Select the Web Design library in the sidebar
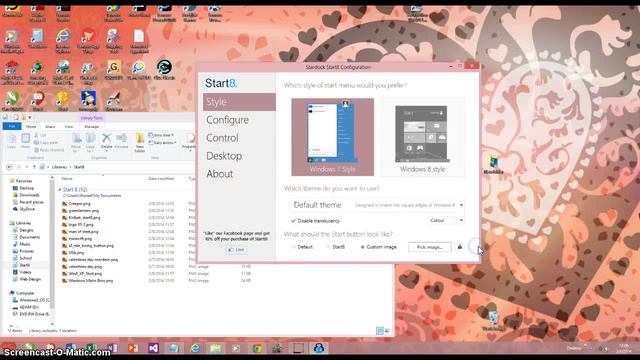The height and width of the screenshot is (360, 640). pyautogui.click(x=30, y=279)
